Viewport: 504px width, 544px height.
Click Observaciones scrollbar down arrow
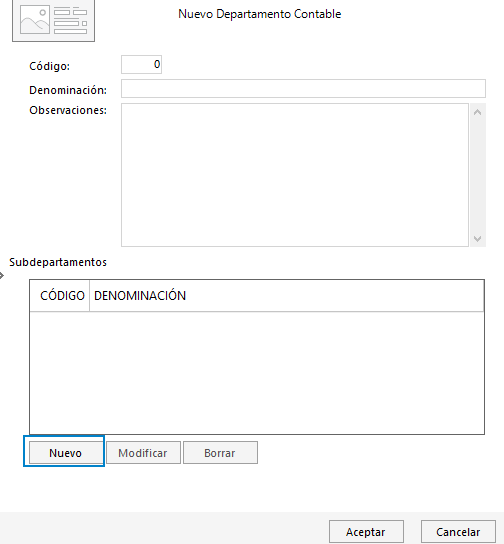(x=477, y=238)
